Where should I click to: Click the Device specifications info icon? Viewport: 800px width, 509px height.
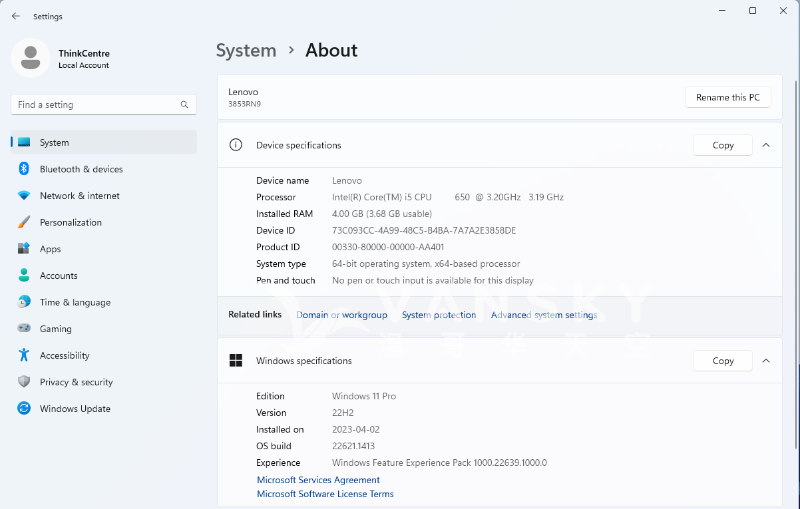pyautogui.click(x=236, y=145)
